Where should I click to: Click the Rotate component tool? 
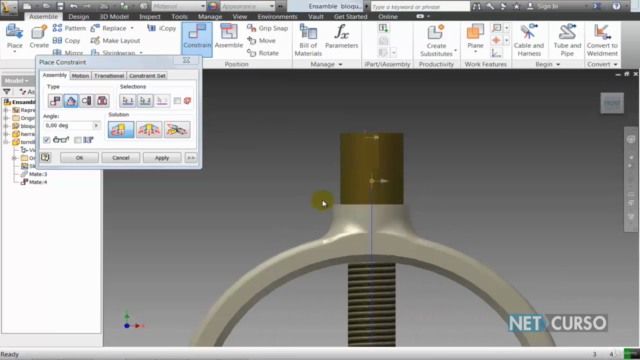263,53
